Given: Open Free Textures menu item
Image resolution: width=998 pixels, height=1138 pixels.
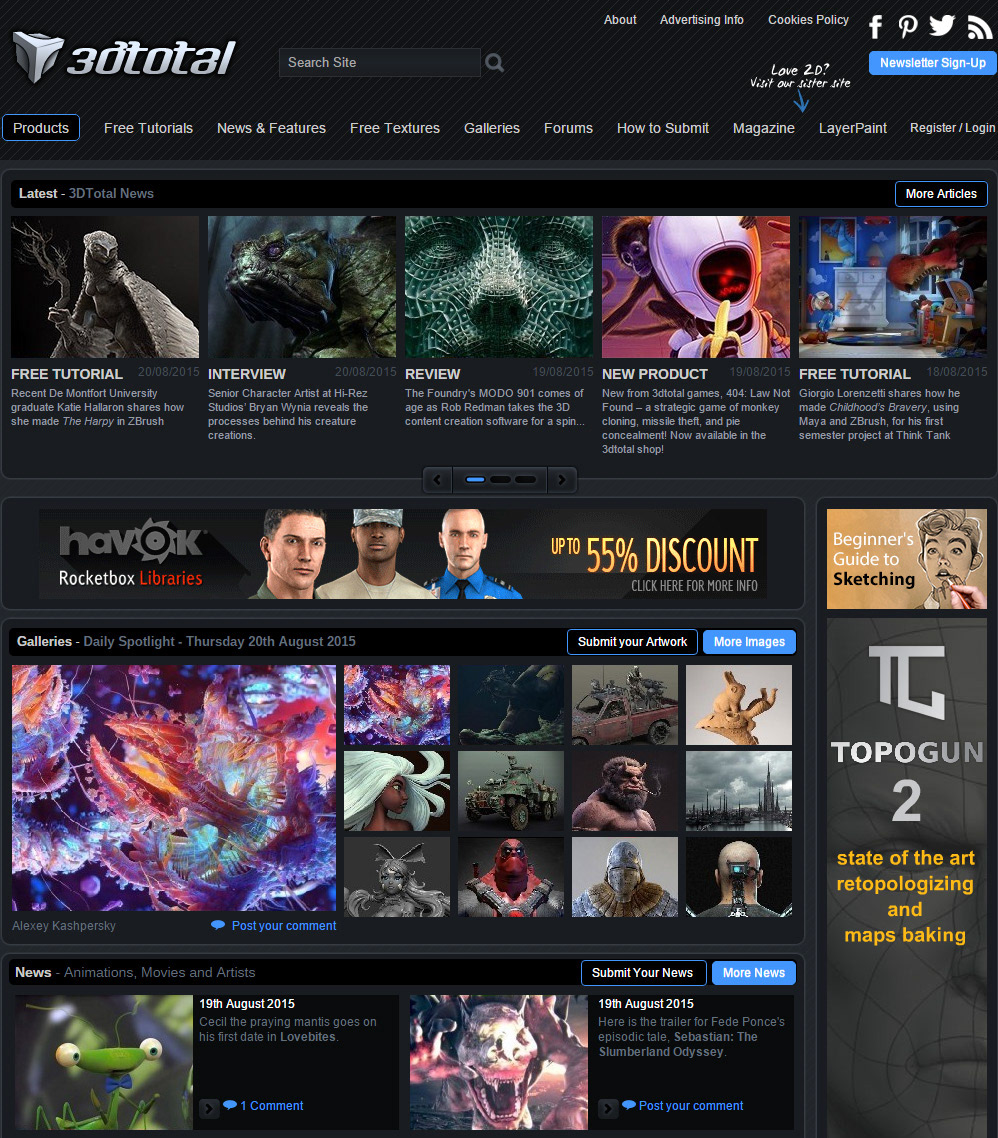Looking at the screenshot, I should coord(395,128).
